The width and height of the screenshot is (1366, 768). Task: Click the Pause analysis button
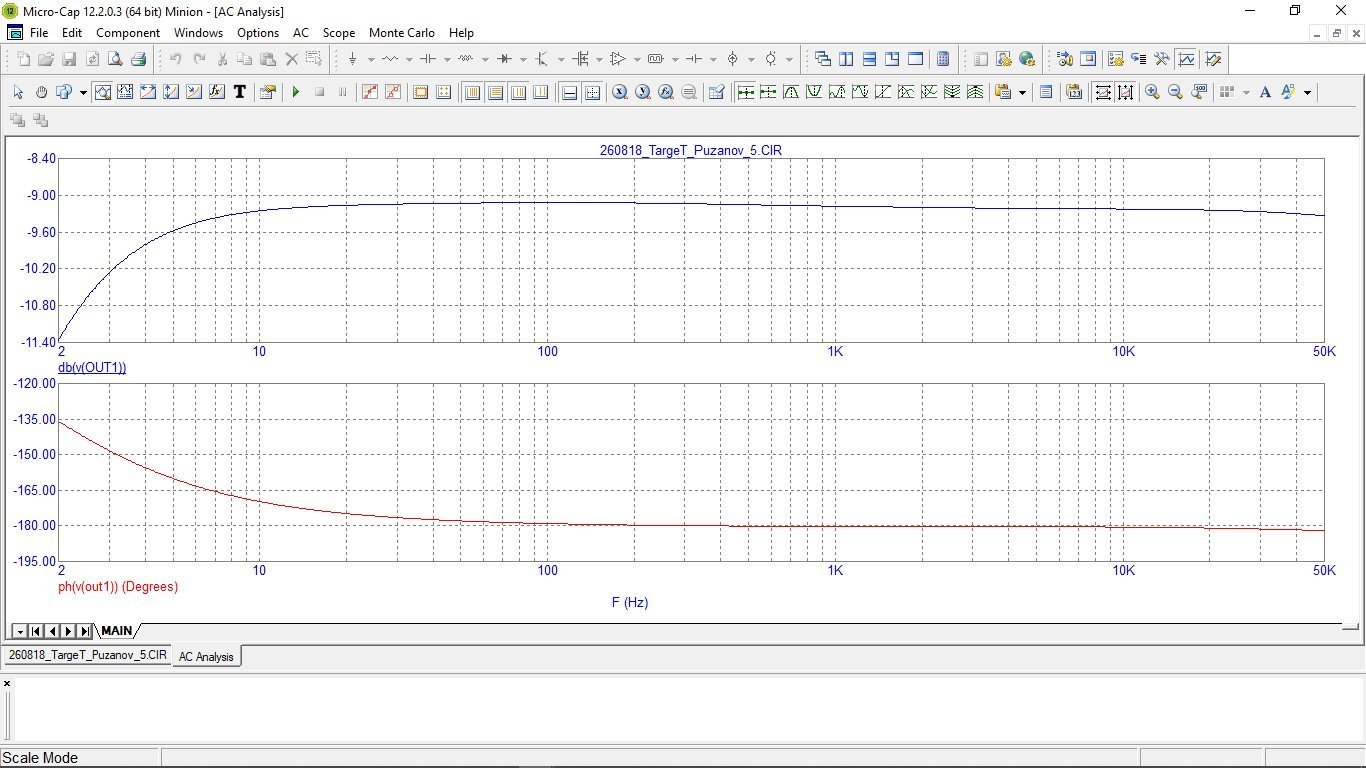click(342, 92)
